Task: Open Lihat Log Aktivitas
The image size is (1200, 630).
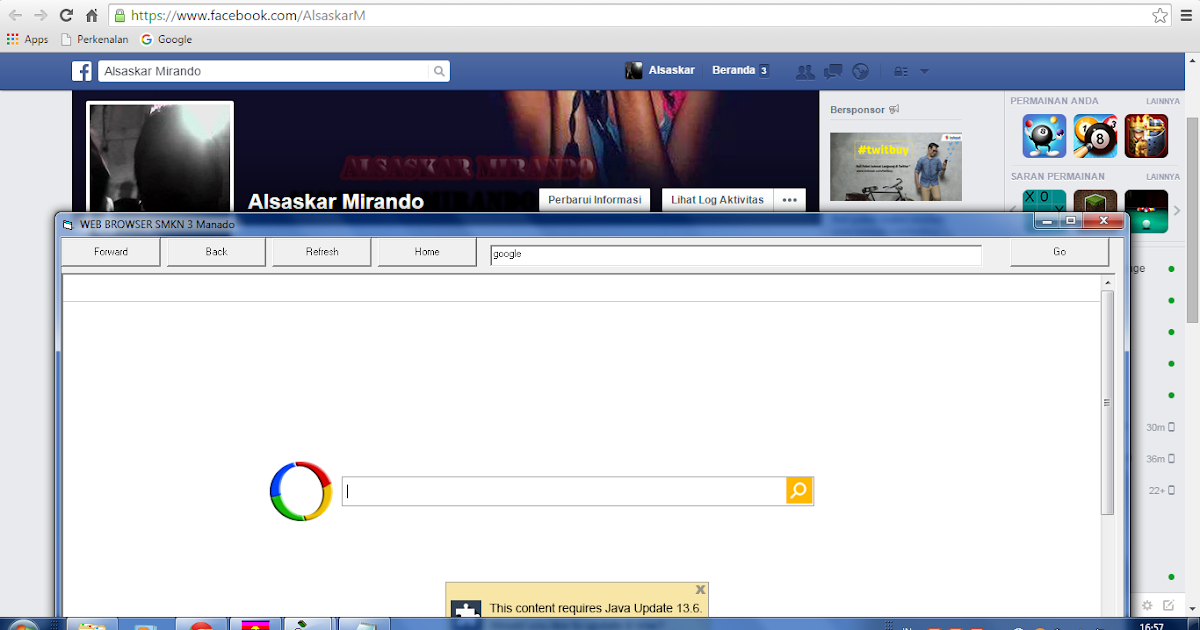Action: [x=717, y=200]
